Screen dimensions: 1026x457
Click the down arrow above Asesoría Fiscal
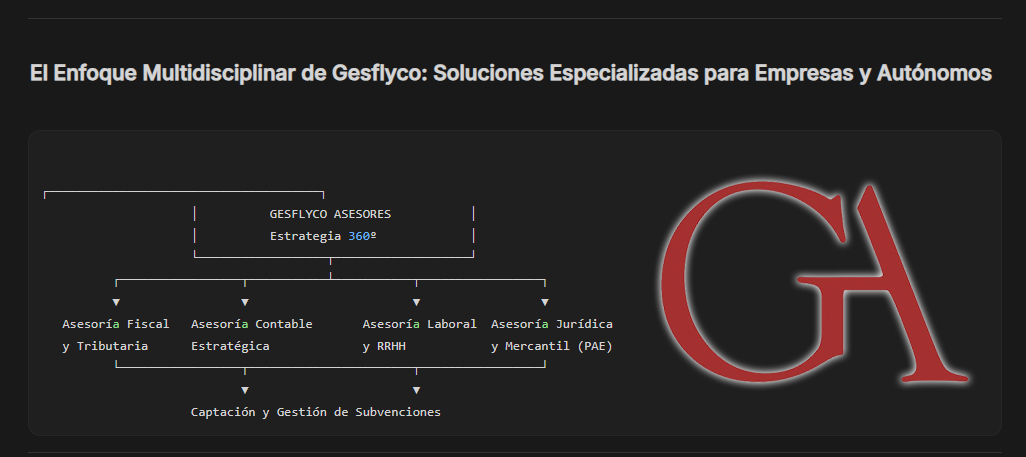tap(116, 302)
